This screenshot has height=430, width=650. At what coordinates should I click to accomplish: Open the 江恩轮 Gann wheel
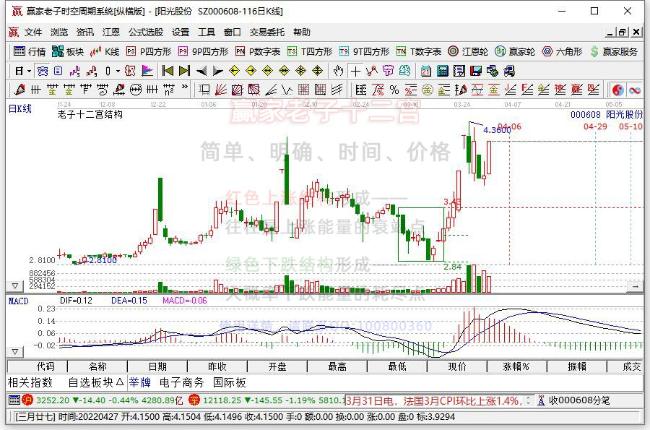pyautogui.click(x=468, y=51)
